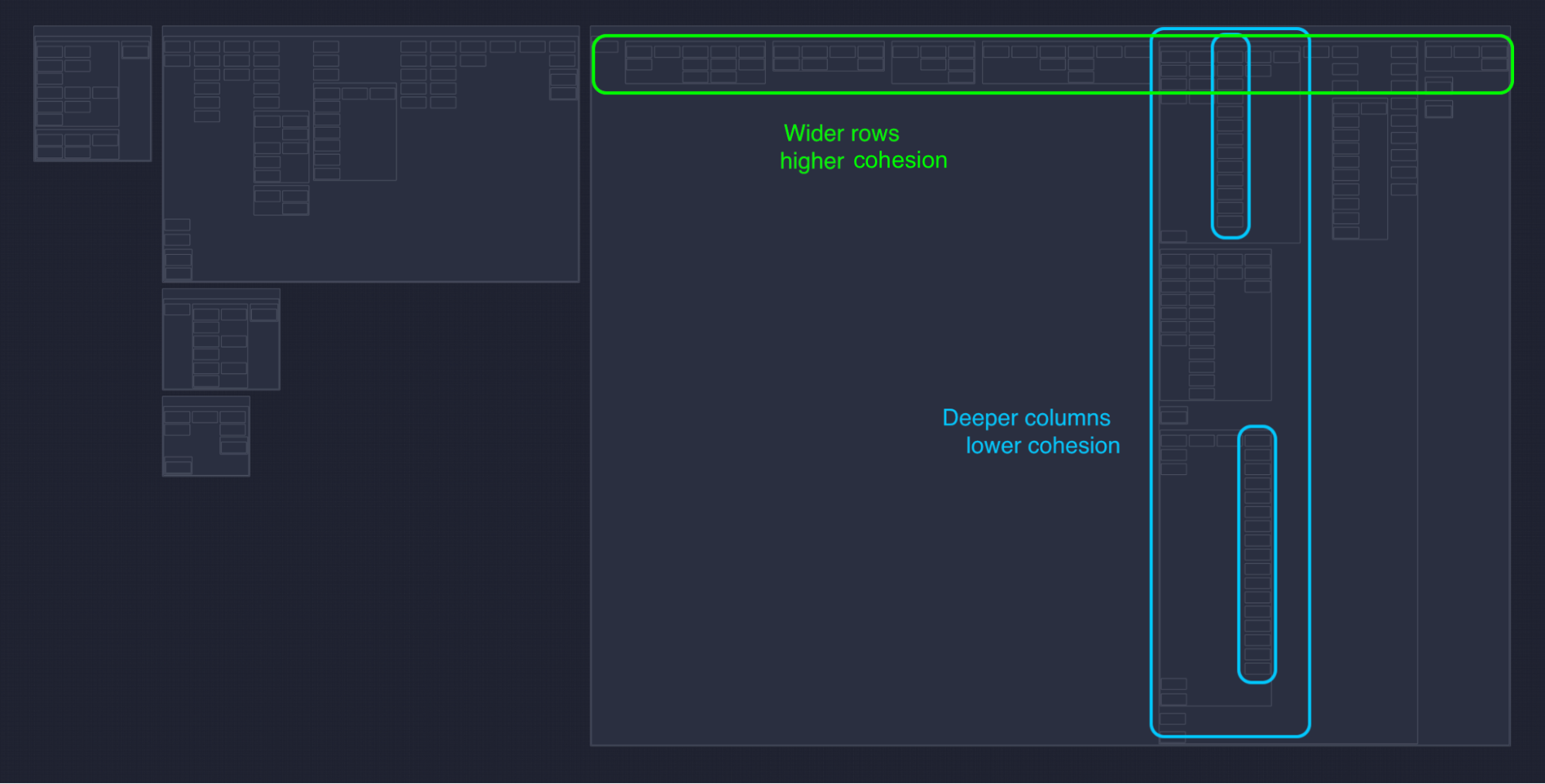Click the bottom-left box of the large left panel

pos(178,273)
